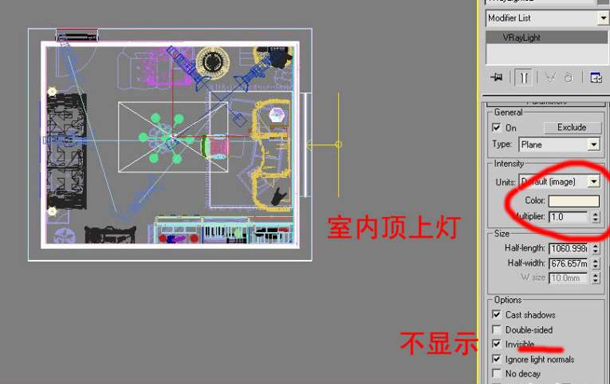This screenshot has width=610, height=384.
Task: Click the Exclude button
Action: pyautogui.click(x=572, y=127)
